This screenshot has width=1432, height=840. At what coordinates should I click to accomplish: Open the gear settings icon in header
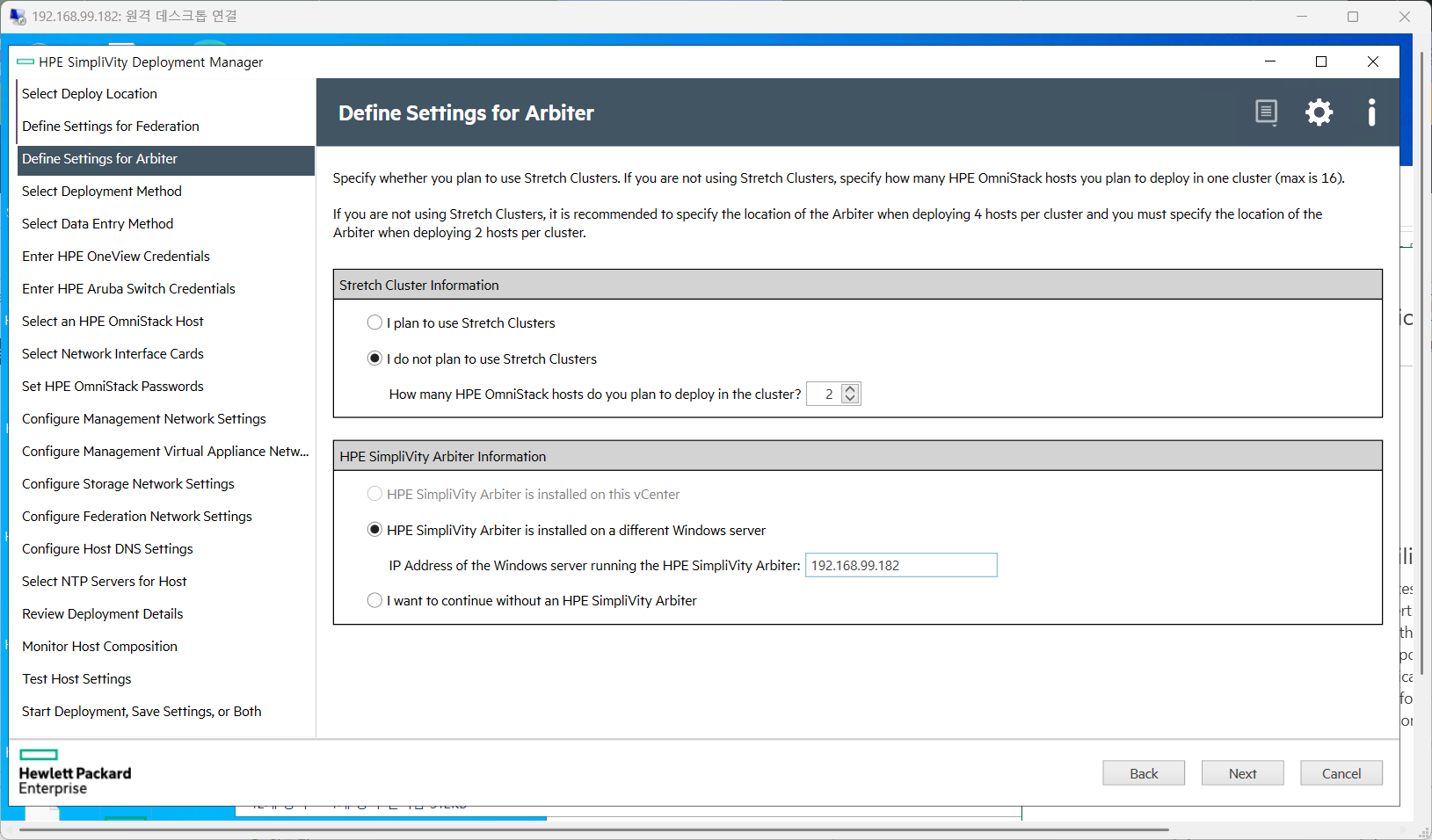click(x=1319, y=112)
